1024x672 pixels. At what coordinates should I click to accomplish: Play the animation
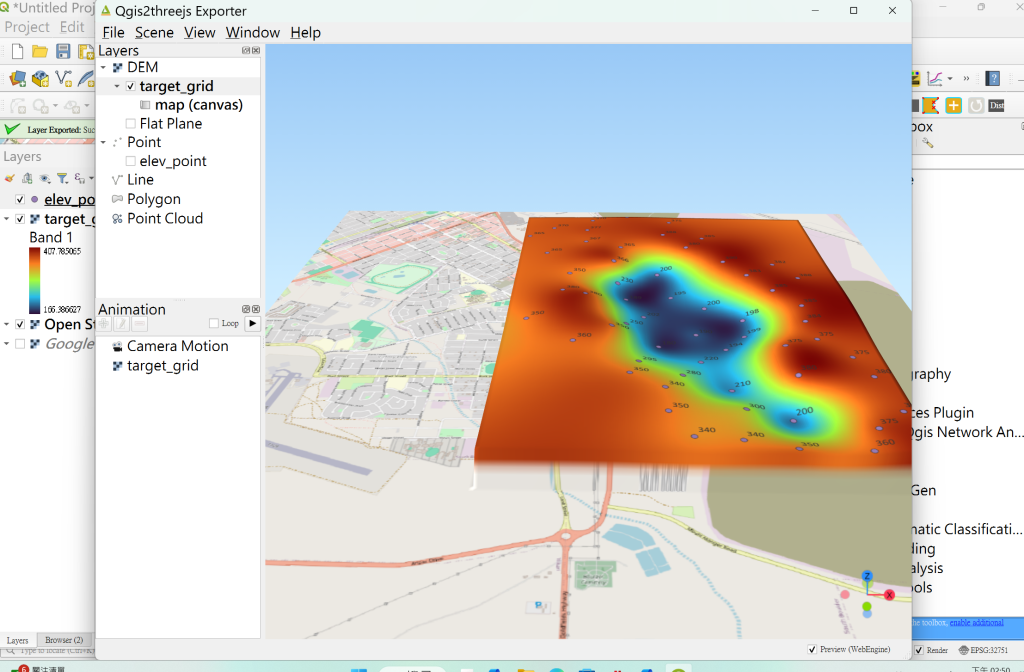point(253,323)
